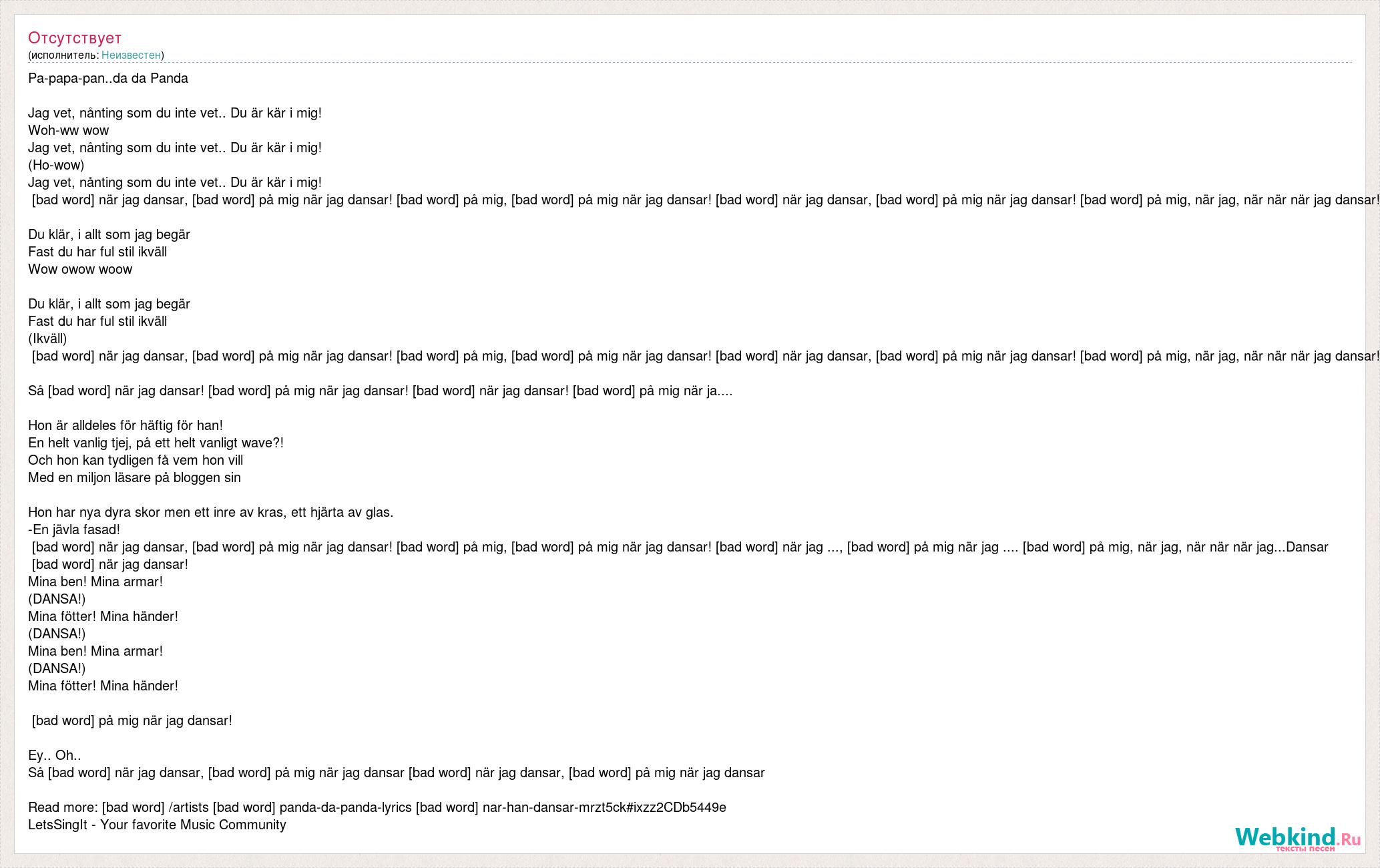Click the '(Ho-wow)' lyric line
The image size is (1380, 868).
click(x=56, y=165)
